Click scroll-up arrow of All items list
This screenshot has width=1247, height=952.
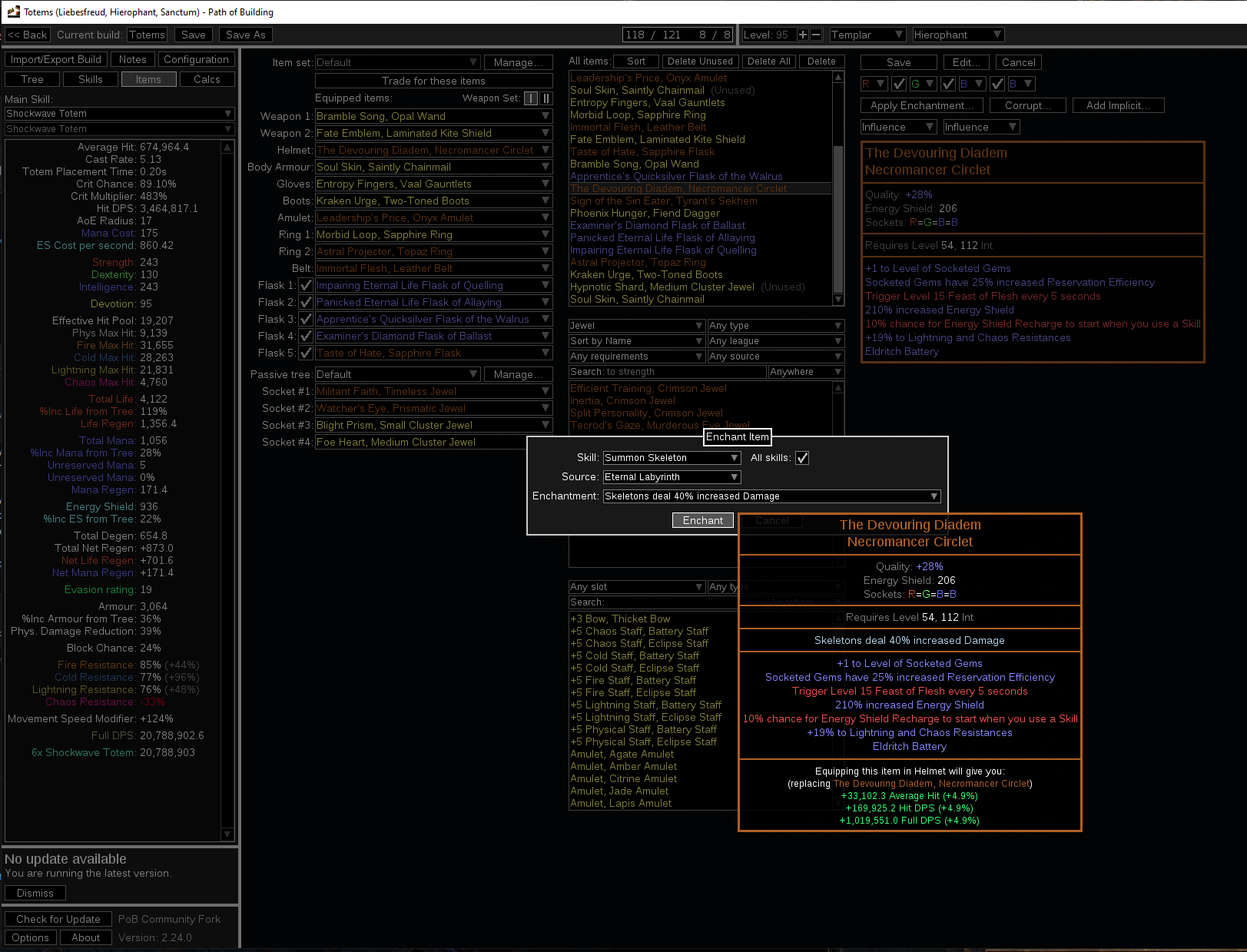point(838,78)
